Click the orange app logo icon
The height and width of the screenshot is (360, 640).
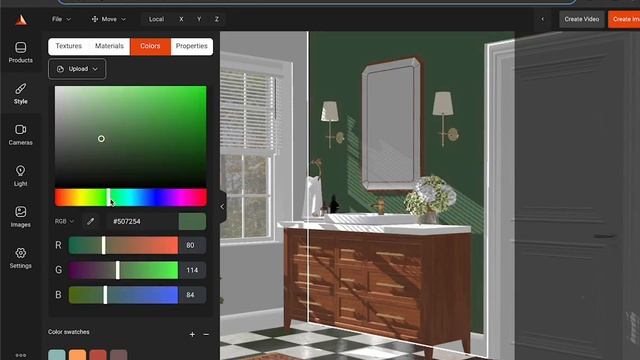(x=21, y=20)
